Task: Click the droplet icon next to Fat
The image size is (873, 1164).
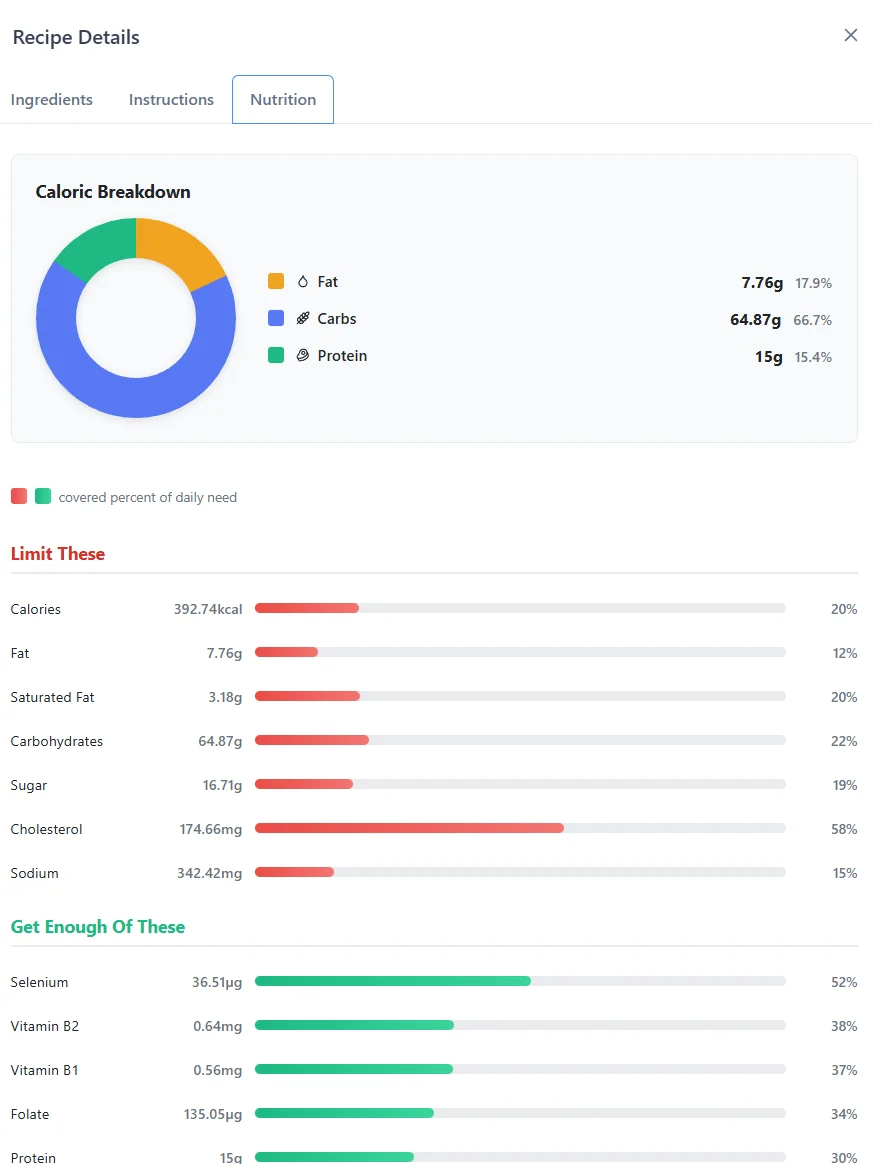Action: click(x=304, y=281)
